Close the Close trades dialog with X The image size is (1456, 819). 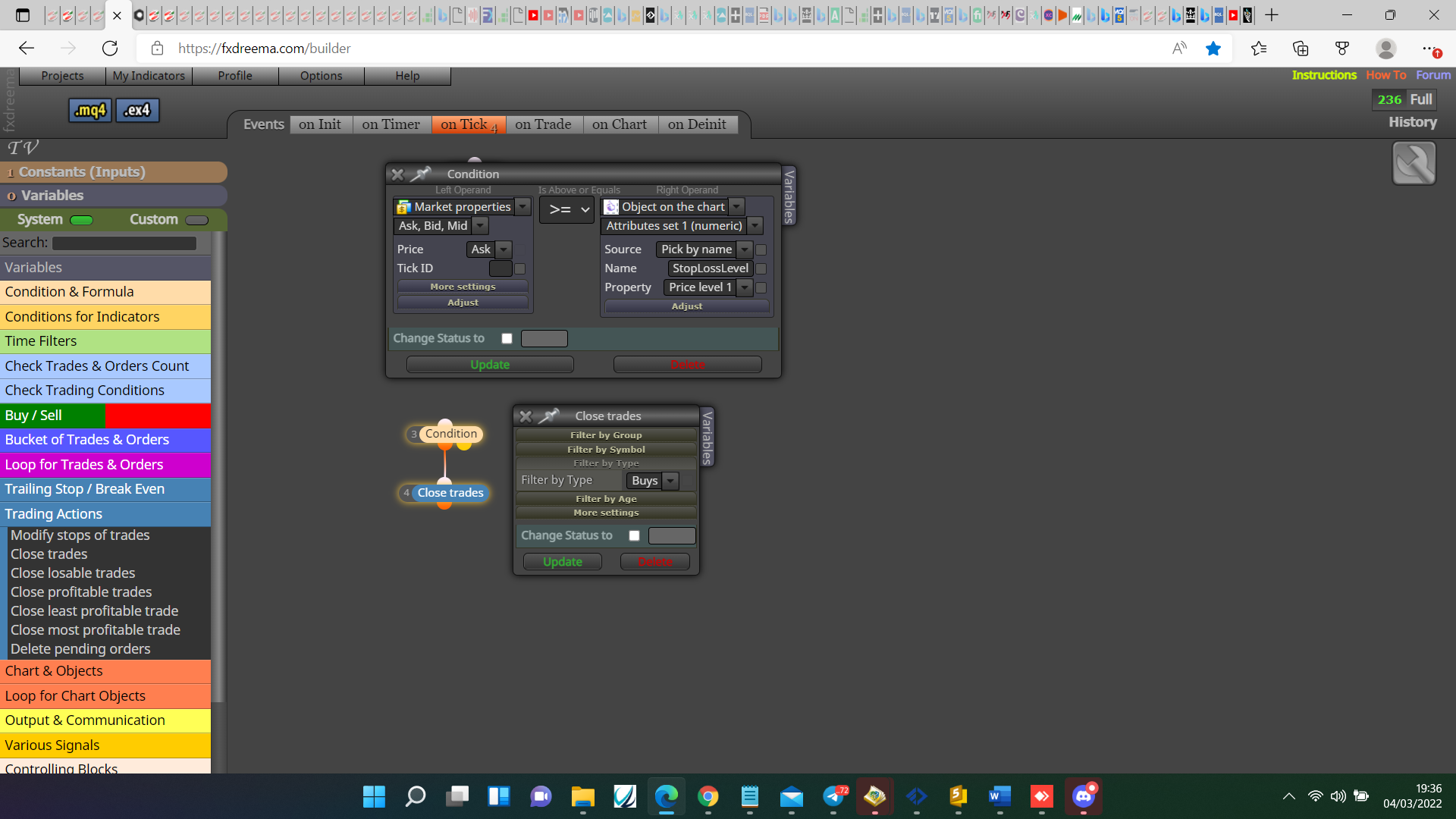point(526,416)
